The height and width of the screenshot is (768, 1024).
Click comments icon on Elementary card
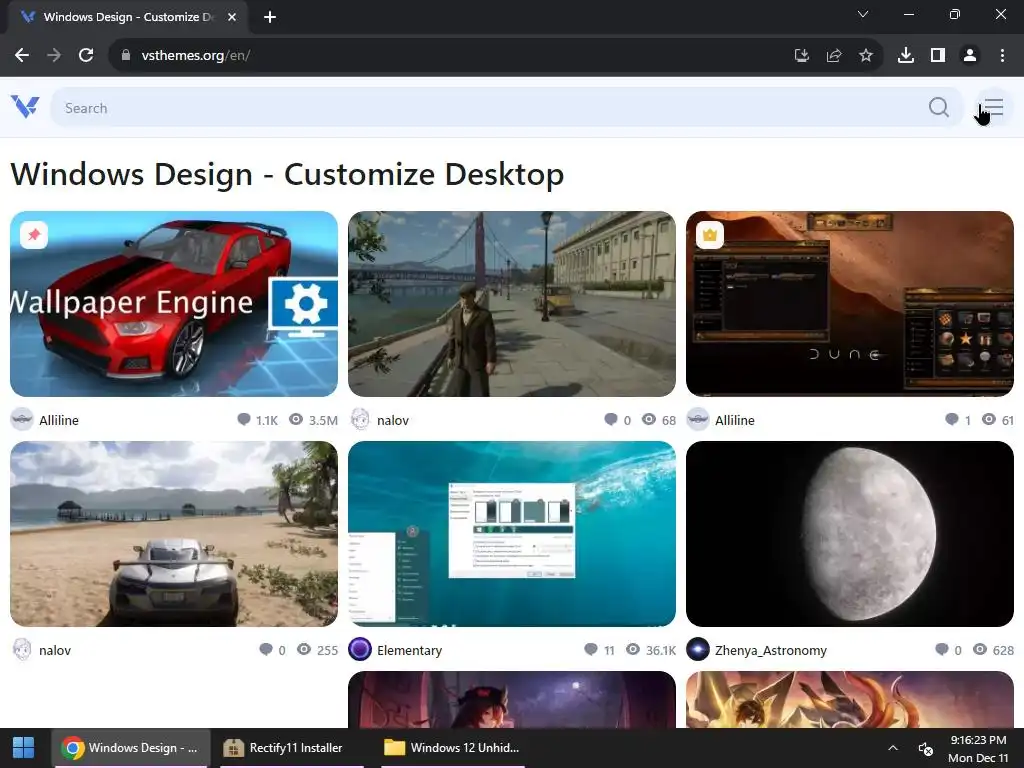591,649
